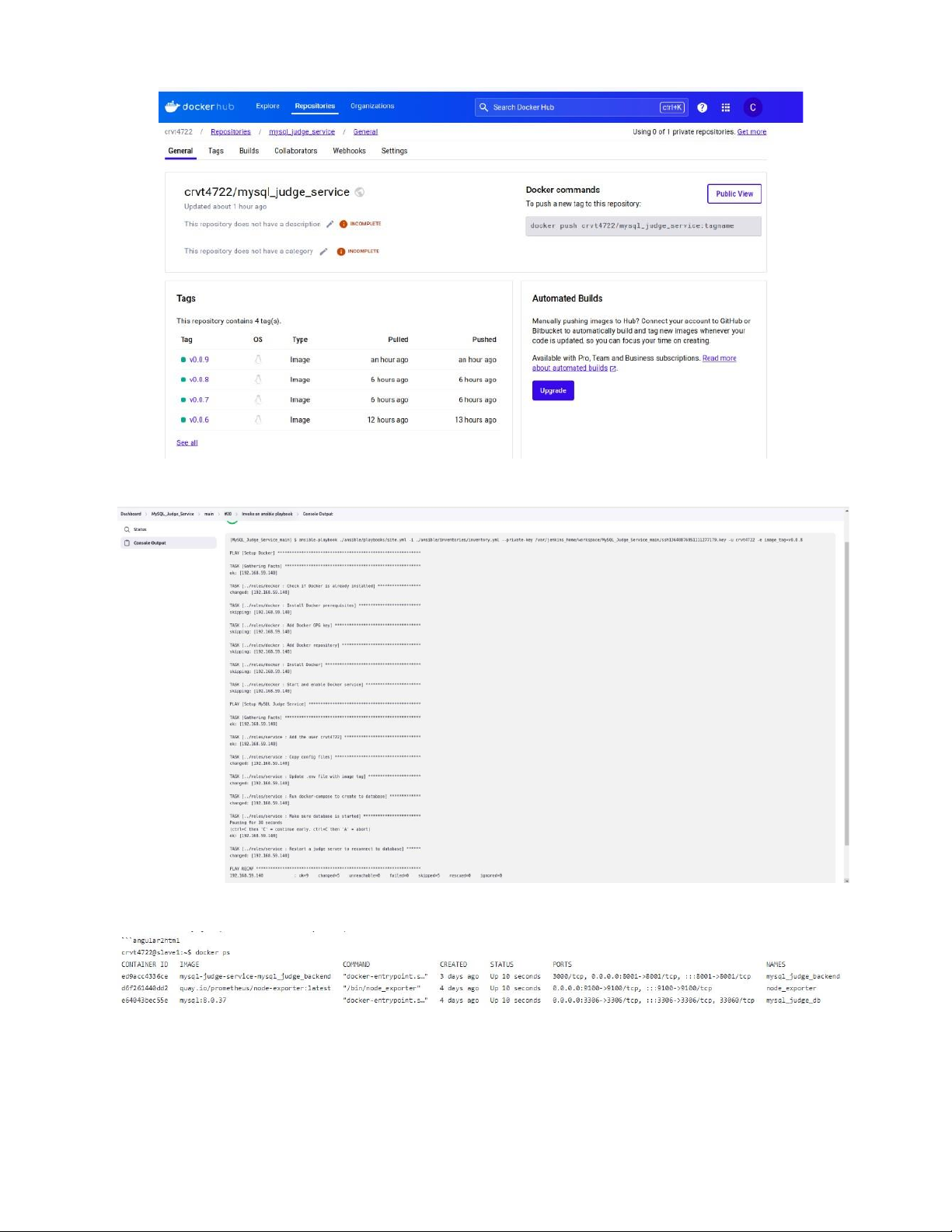Image resolution: width=952 pixels, height=1232 pixels.
Task: Click the Repositories breadcrumb link
Action: (x=231, y=132)
